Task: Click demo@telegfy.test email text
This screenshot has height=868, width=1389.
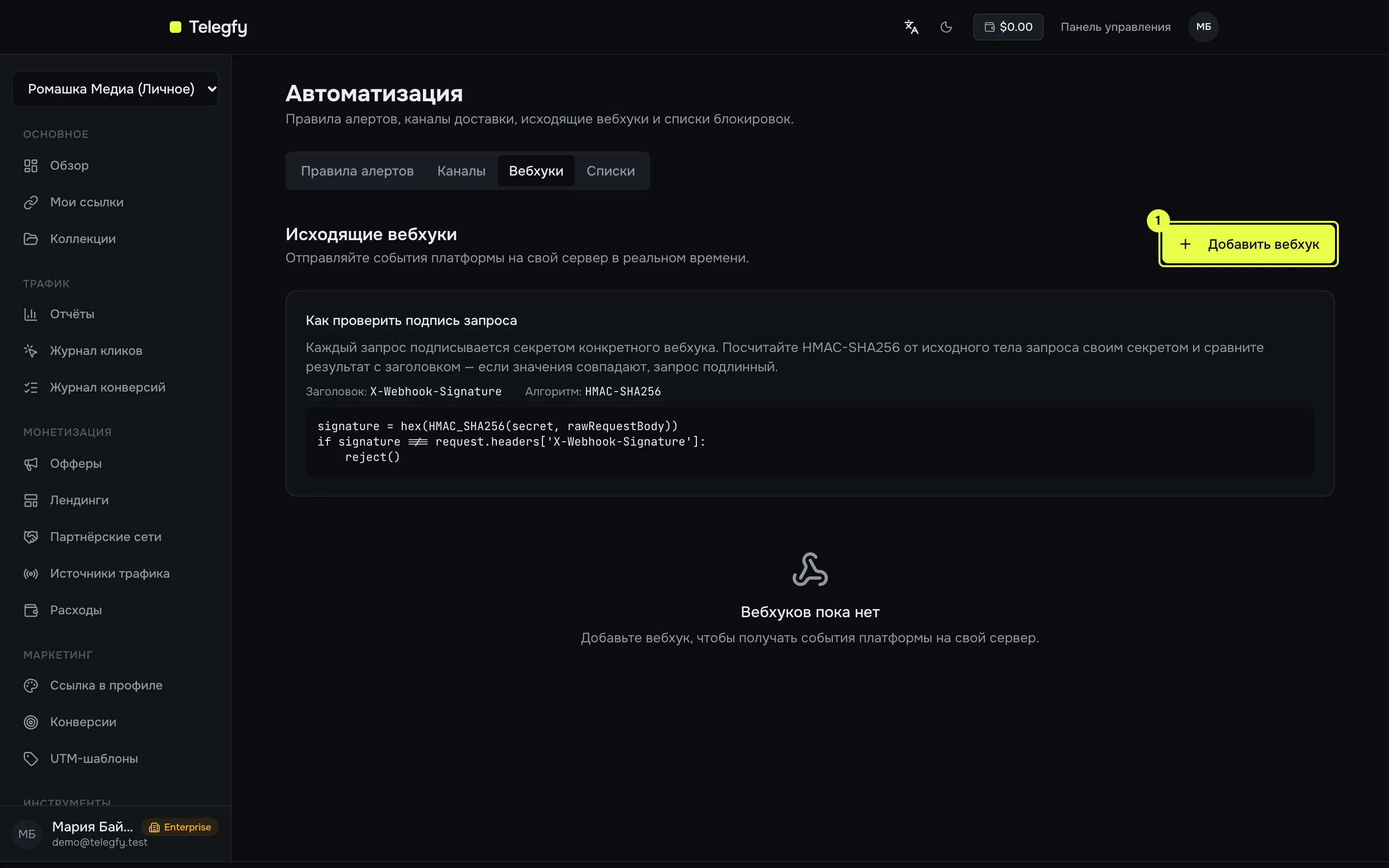Action: coord(100,842)
